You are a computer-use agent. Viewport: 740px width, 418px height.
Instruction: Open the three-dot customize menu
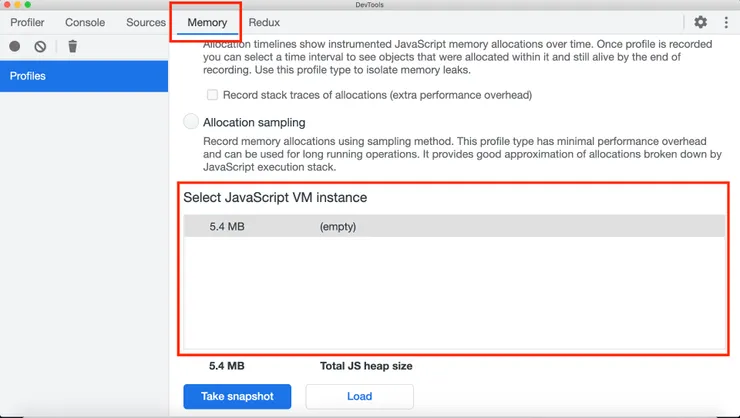726,22
